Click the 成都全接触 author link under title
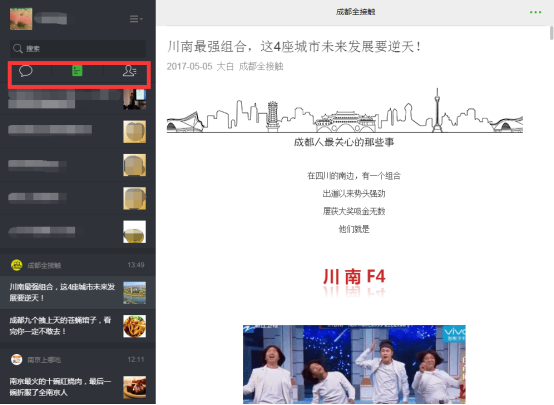Viewport: 554px width, 405px height. pyautogui.click(x=261, y=66)
